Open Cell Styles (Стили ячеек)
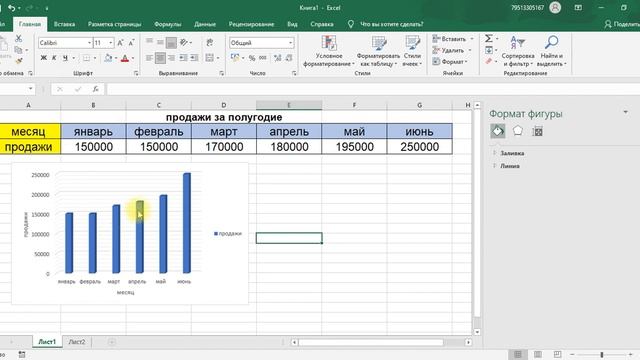 pos(412,51)
